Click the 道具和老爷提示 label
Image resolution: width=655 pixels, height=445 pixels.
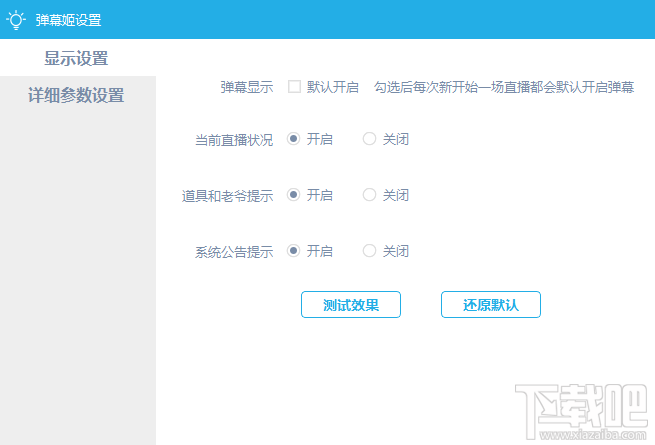click(x=228, y=196)
